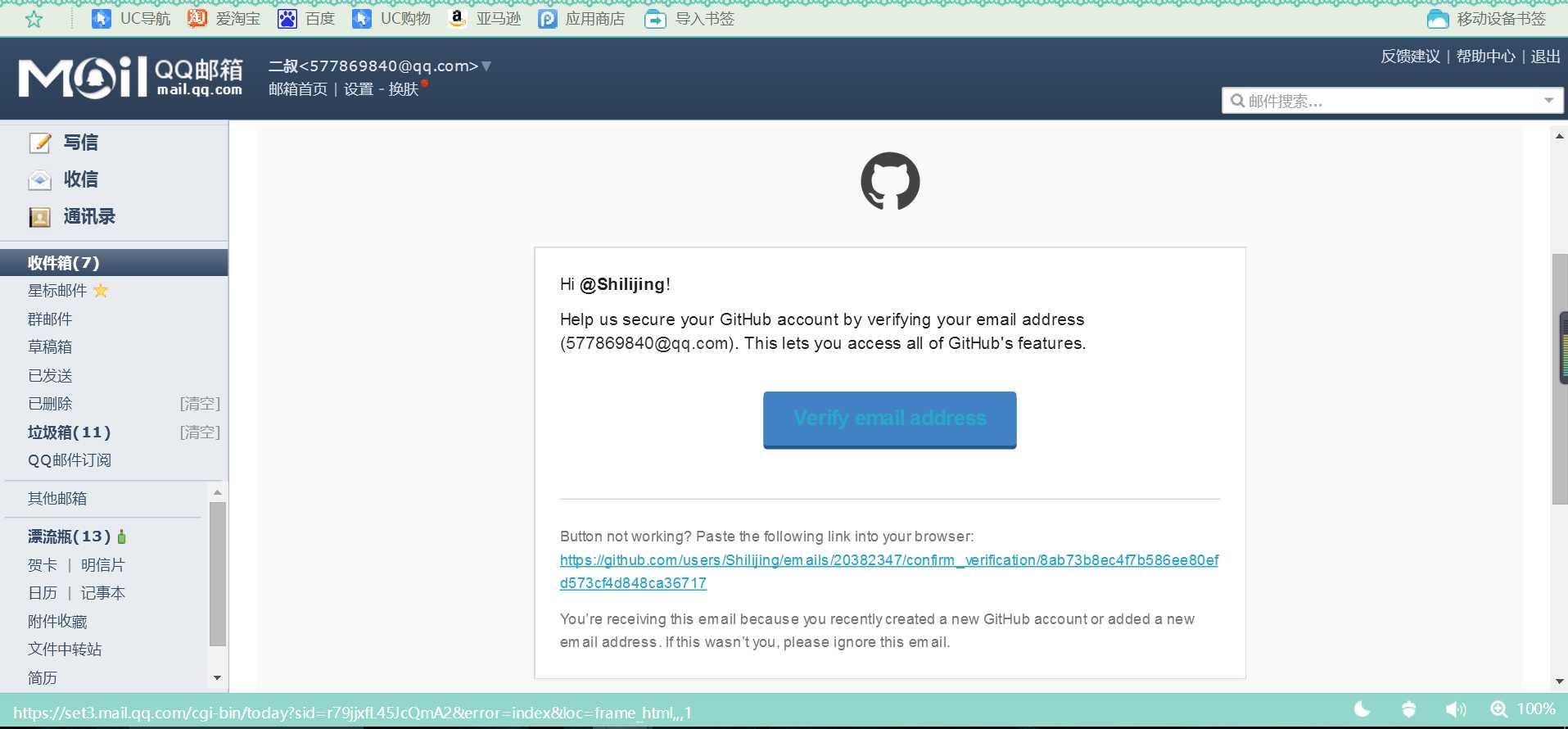Click 清空 beside 垃圾箱

[200, 432]
